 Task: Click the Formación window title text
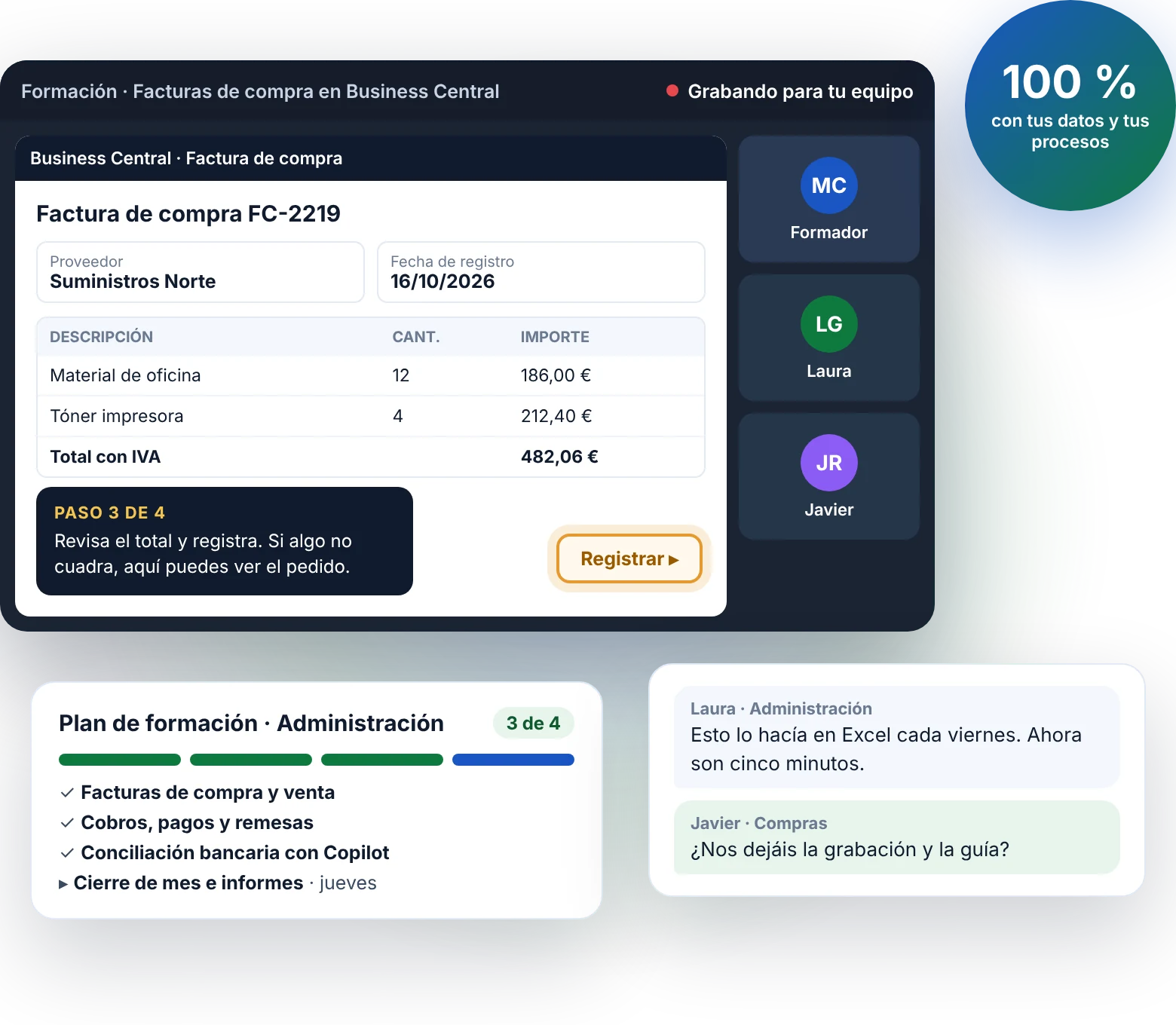click(260, 91)
